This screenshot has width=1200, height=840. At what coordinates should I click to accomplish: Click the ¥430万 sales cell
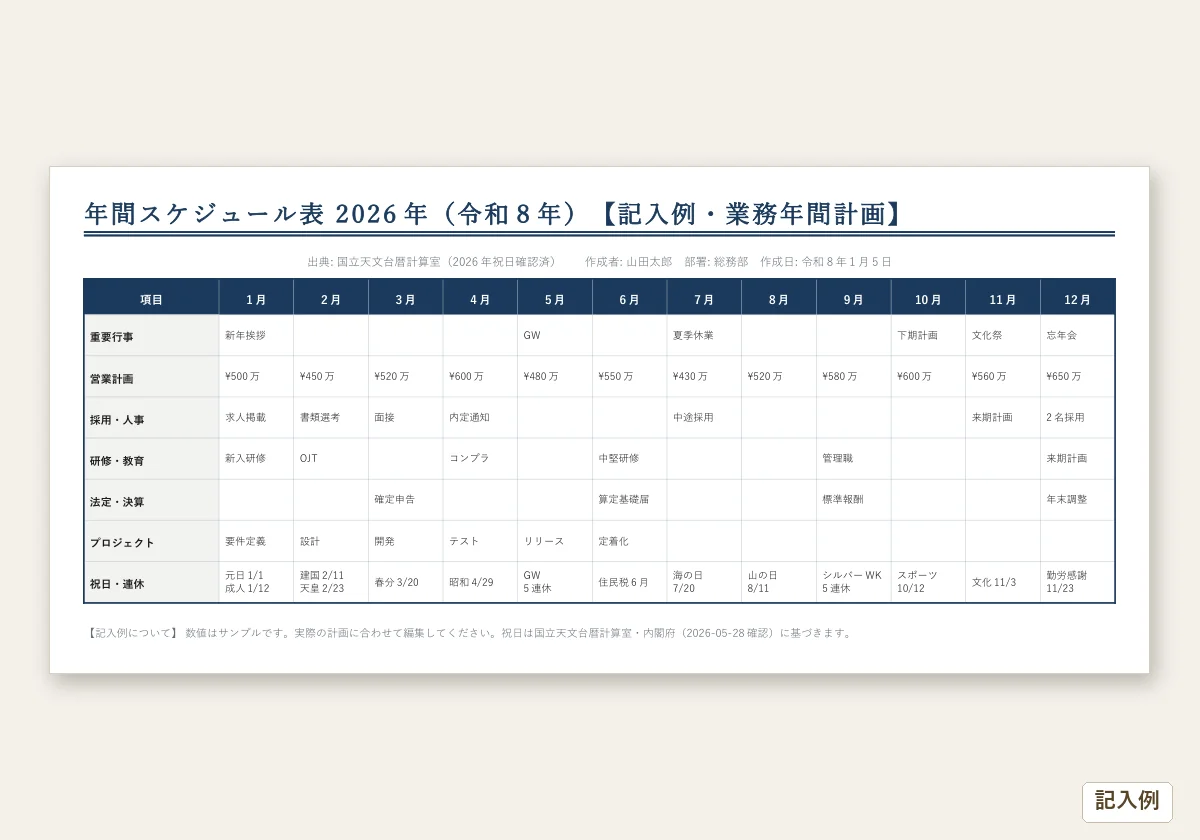tap(704, 377)
